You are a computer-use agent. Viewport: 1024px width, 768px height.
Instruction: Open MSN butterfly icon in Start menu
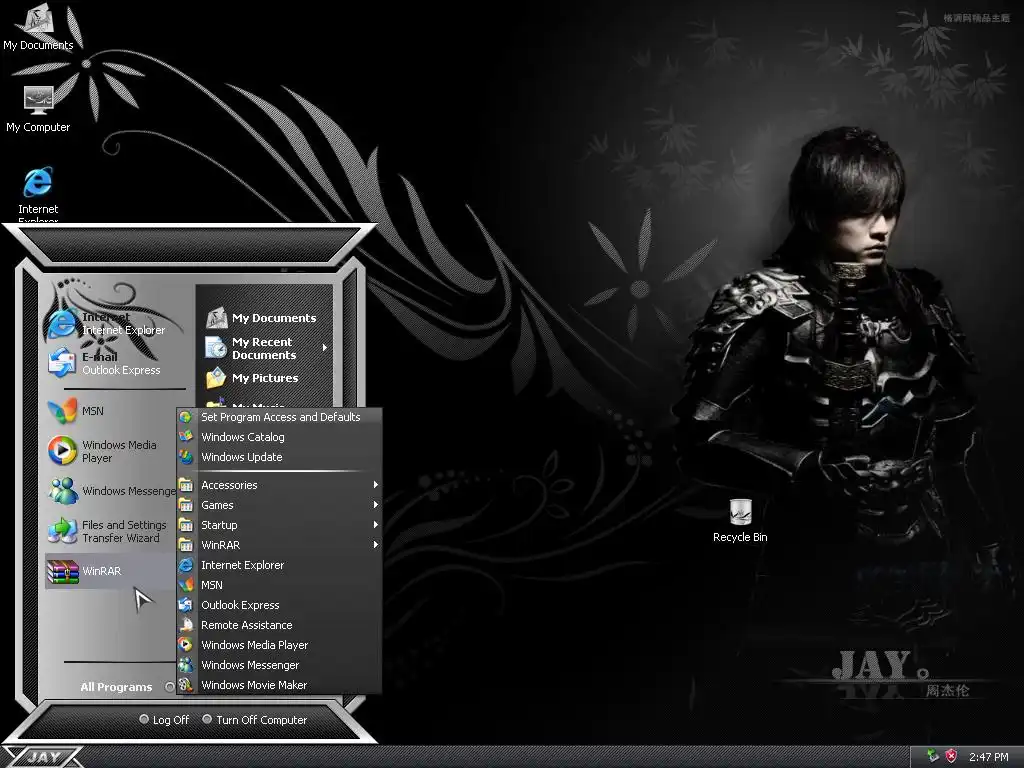(63, 411)
